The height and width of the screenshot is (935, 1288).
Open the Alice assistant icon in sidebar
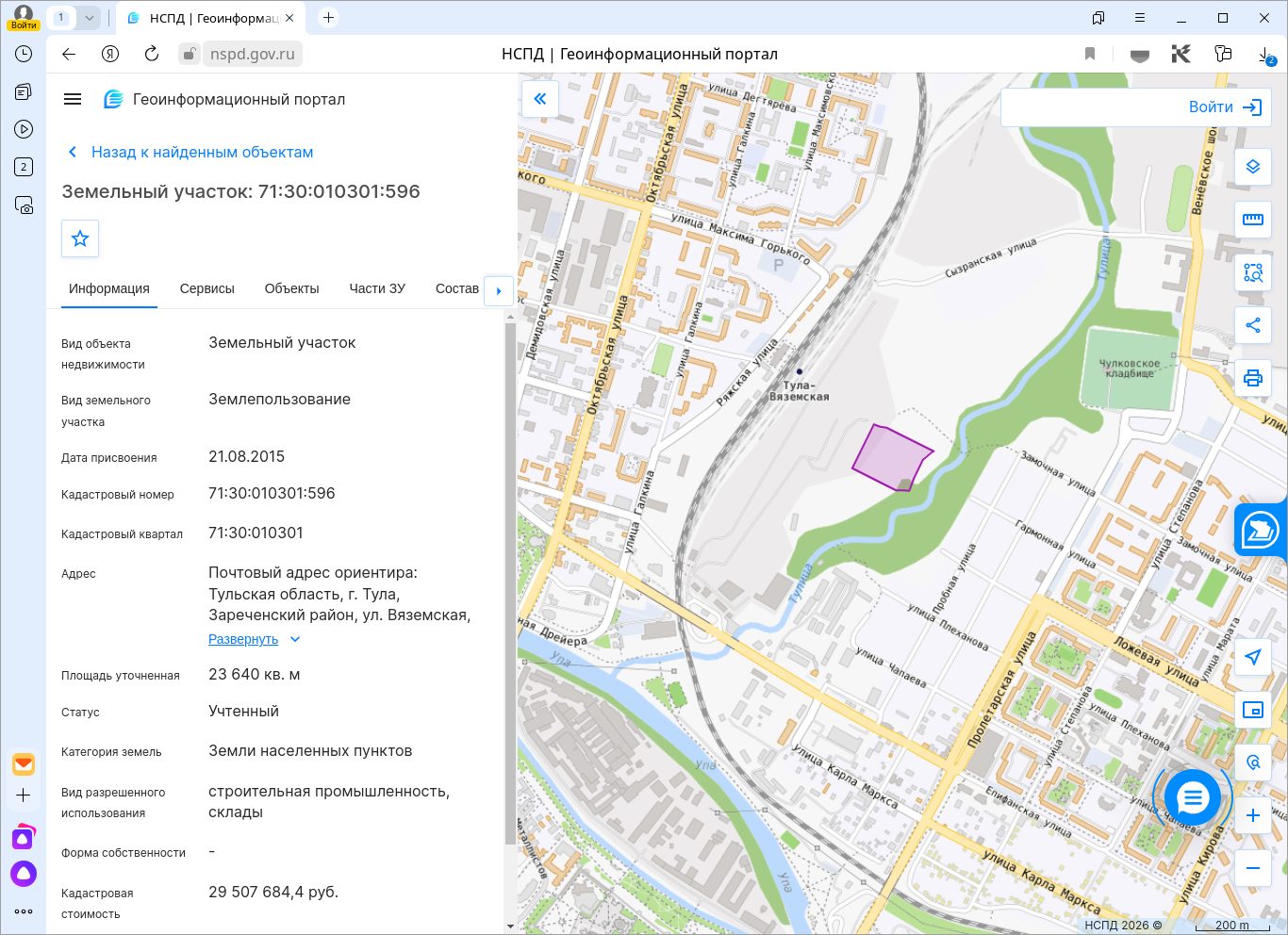(x=24, y=874)
